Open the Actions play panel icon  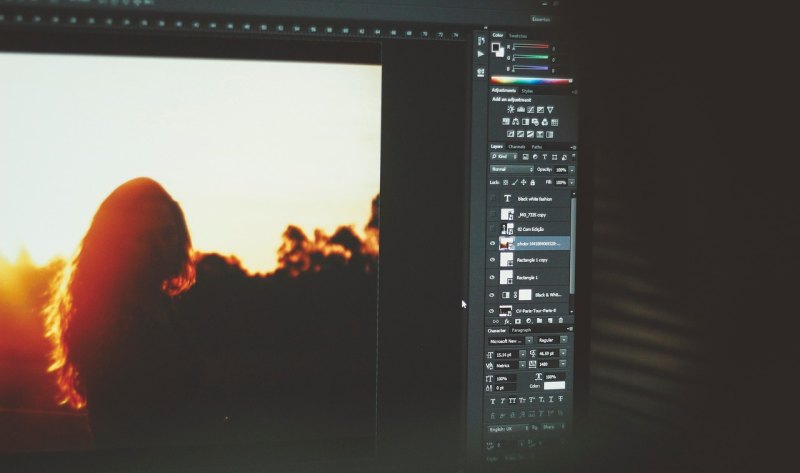[481, 54]
